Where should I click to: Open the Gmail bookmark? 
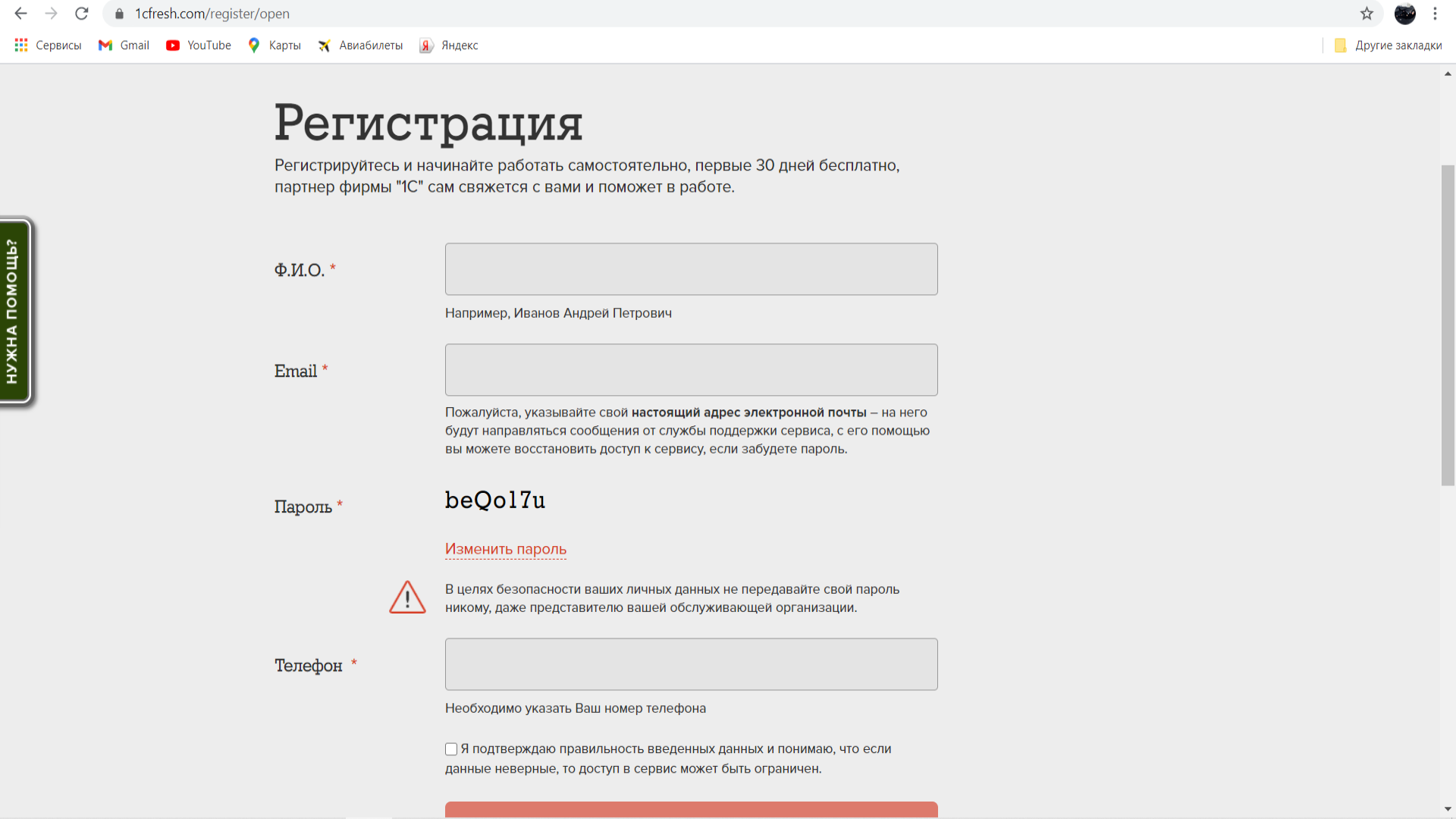click(x=124, y=45)
